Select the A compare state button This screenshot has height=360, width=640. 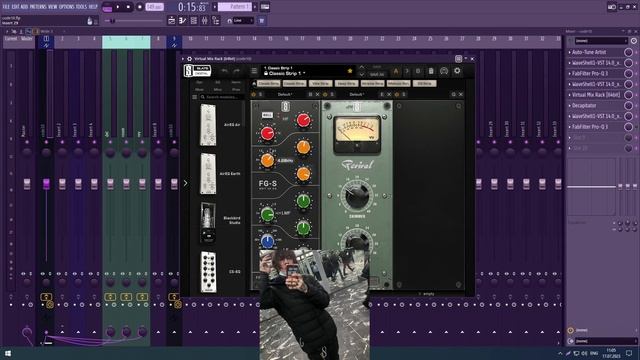pos(396,71)
